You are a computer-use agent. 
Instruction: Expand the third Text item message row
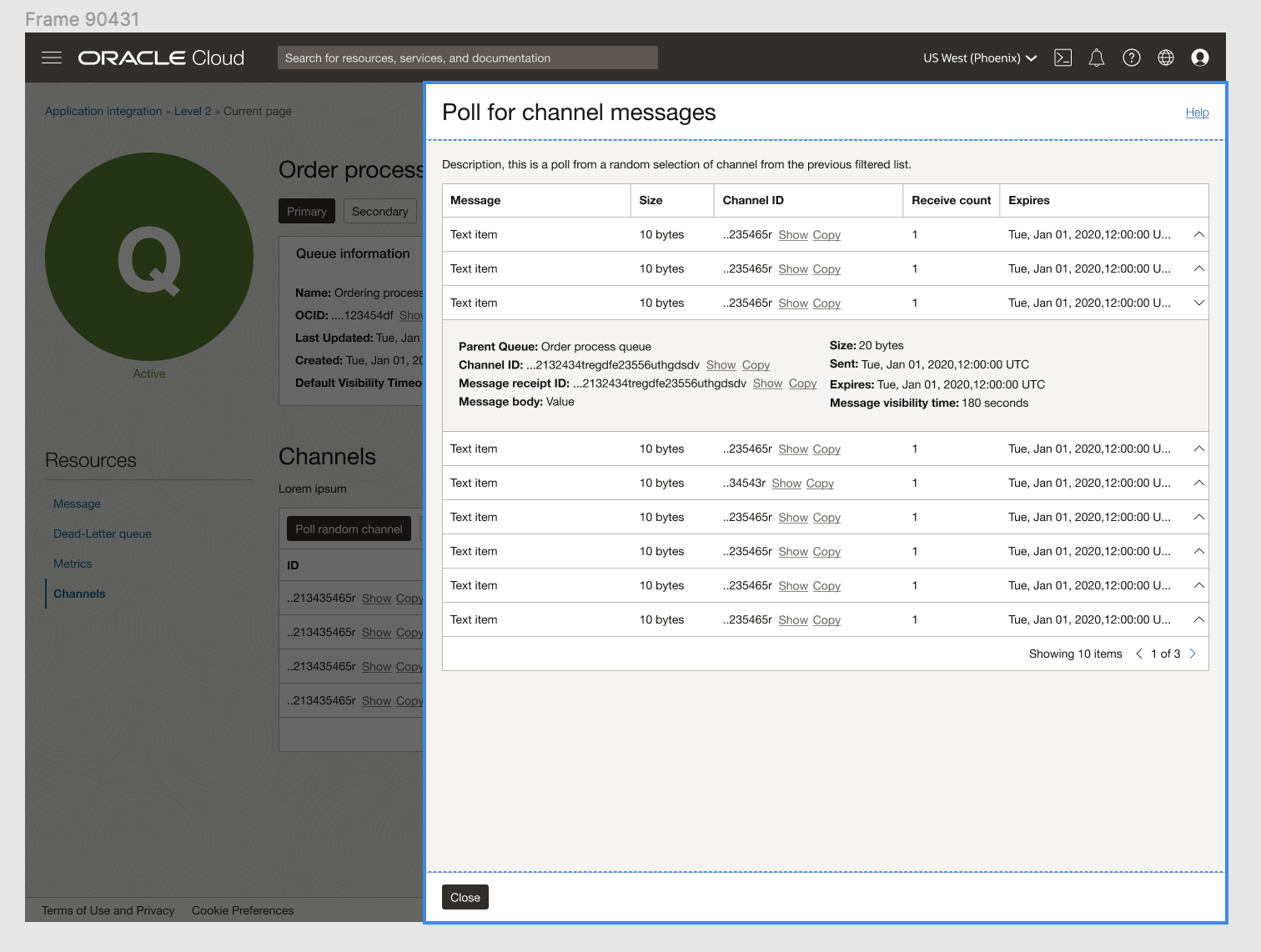coord(1198,303)
